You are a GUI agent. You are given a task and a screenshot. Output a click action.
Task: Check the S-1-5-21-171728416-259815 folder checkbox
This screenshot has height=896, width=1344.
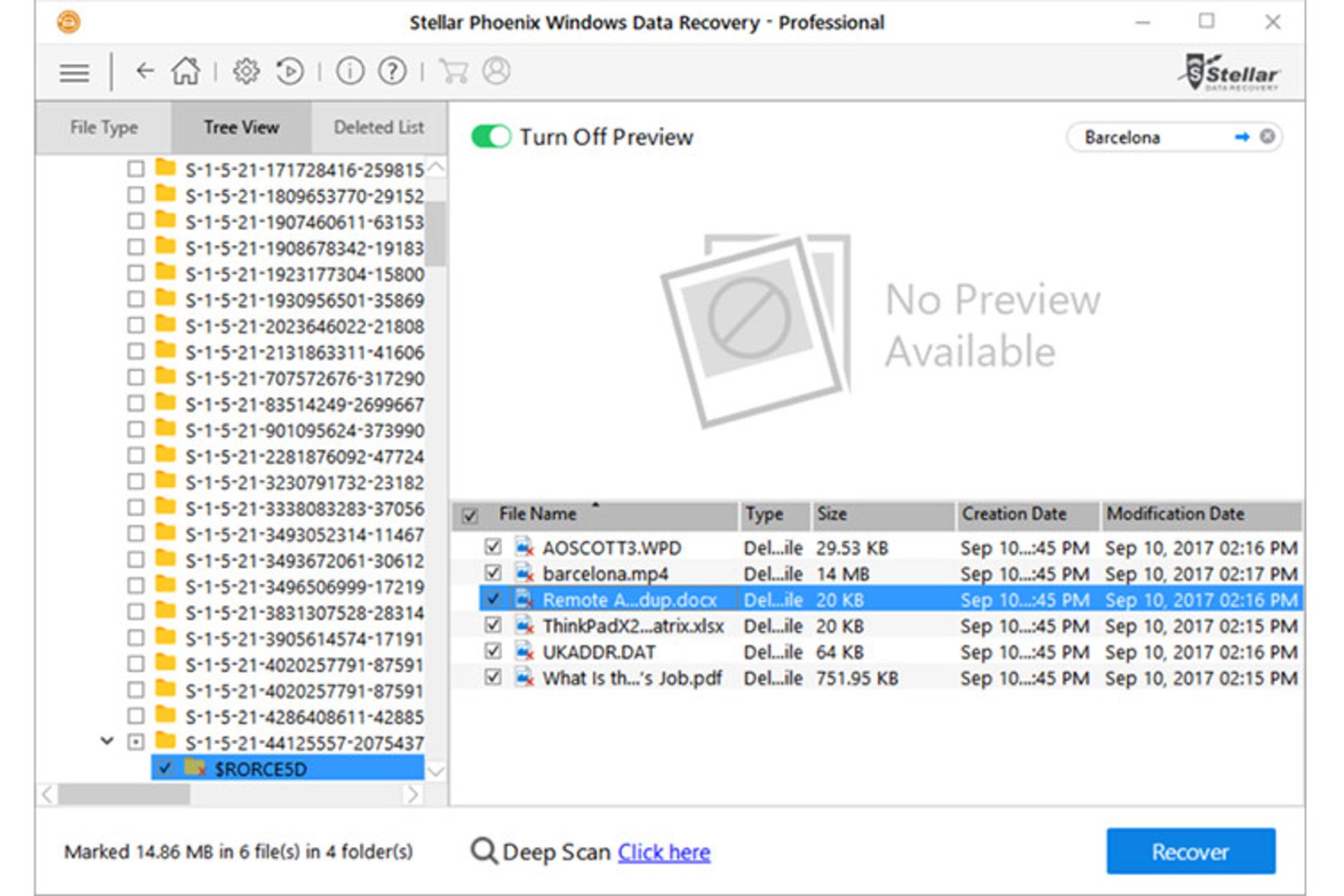tap(136, 169)
